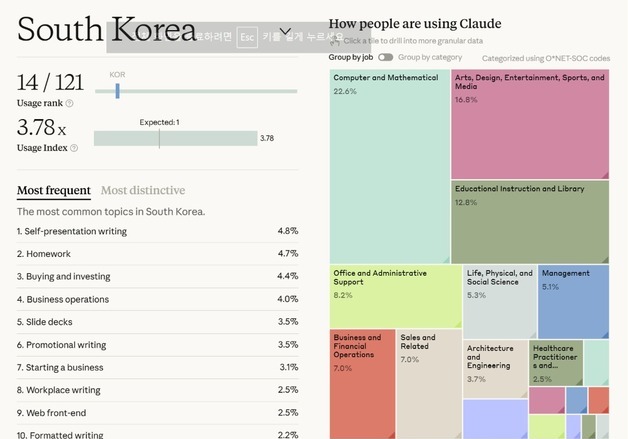Select Starting a business row
628x439 pixels.
[157, 367]
